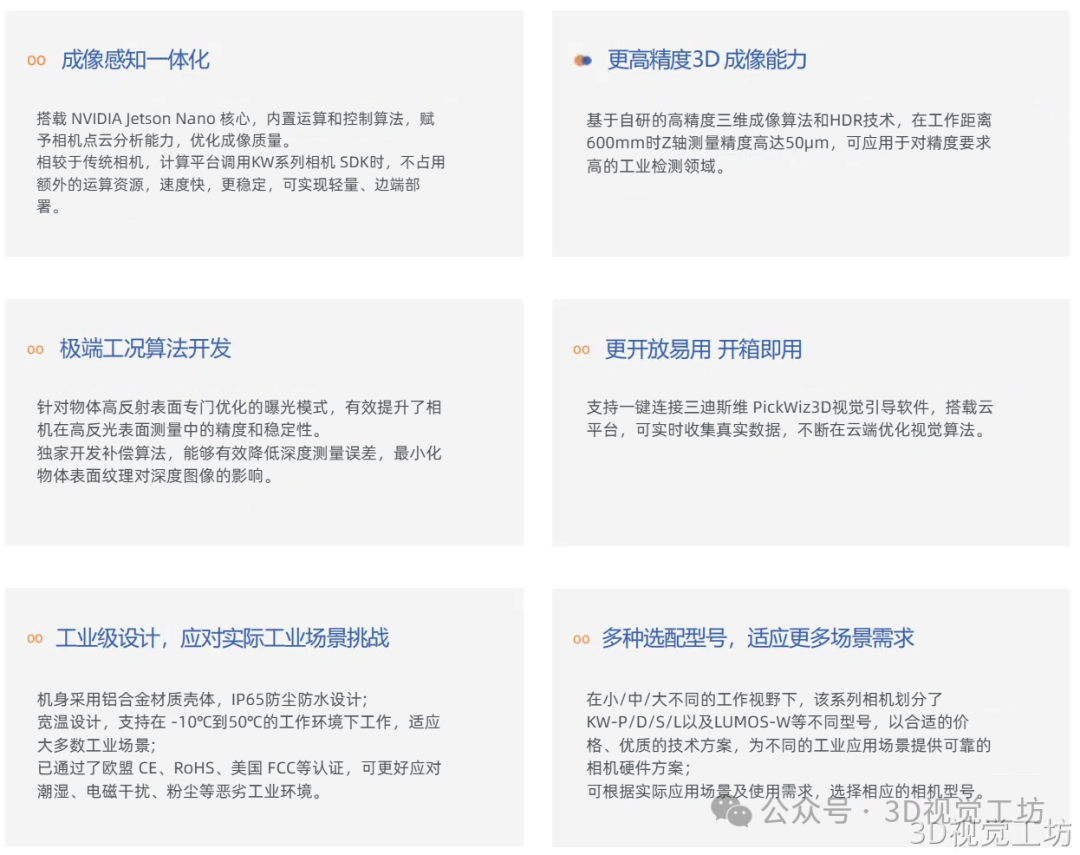Viewport: 1080px width, 855px height.
Task: Click the icon next to 多种选配型号 title
Action: [x=582, y=638]
